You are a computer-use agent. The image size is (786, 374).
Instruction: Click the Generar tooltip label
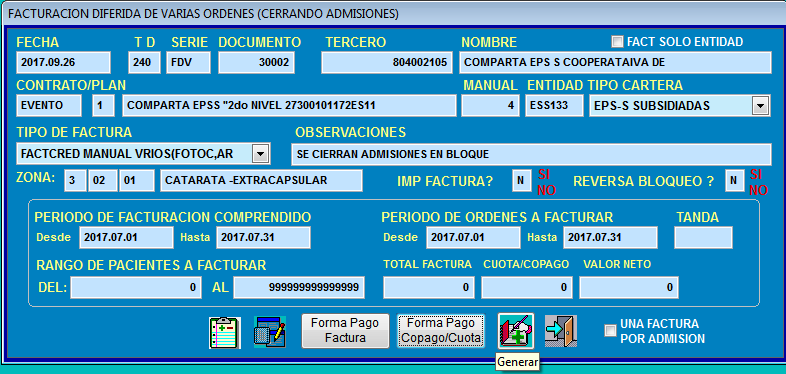(x=517, y=362)
